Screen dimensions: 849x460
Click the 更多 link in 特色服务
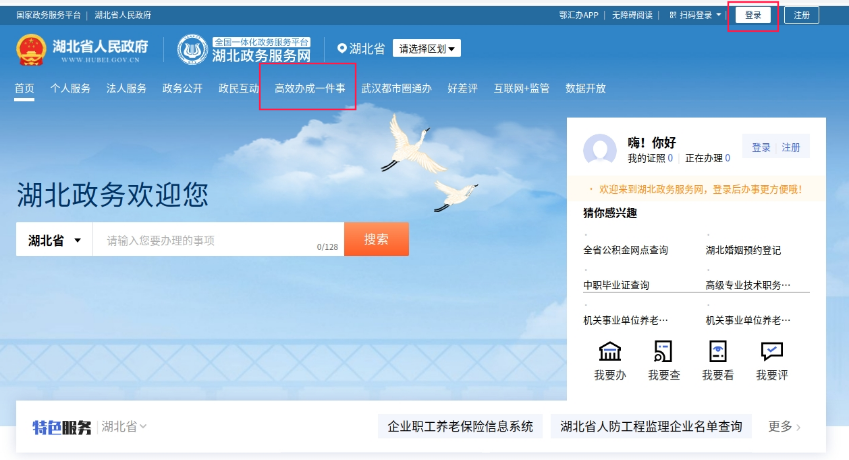pyautogui.click(x=784, y=426)
